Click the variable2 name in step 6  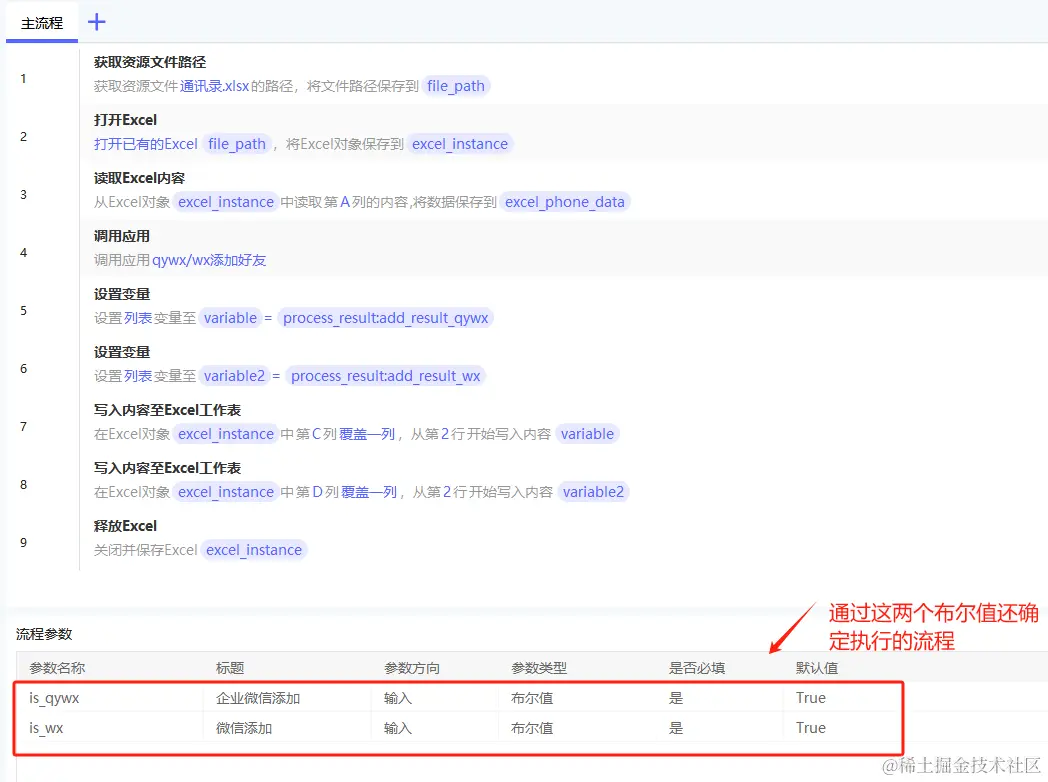(x=235, y=376)
